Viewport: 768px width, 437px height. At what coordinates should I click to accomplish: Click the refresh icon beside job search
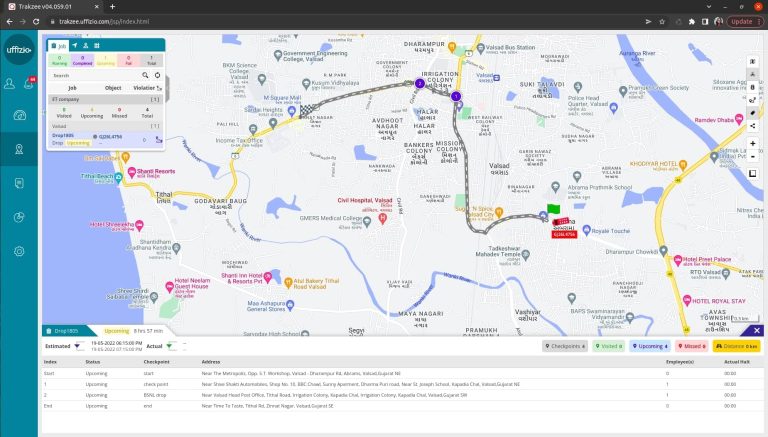(x=157, y=75)
